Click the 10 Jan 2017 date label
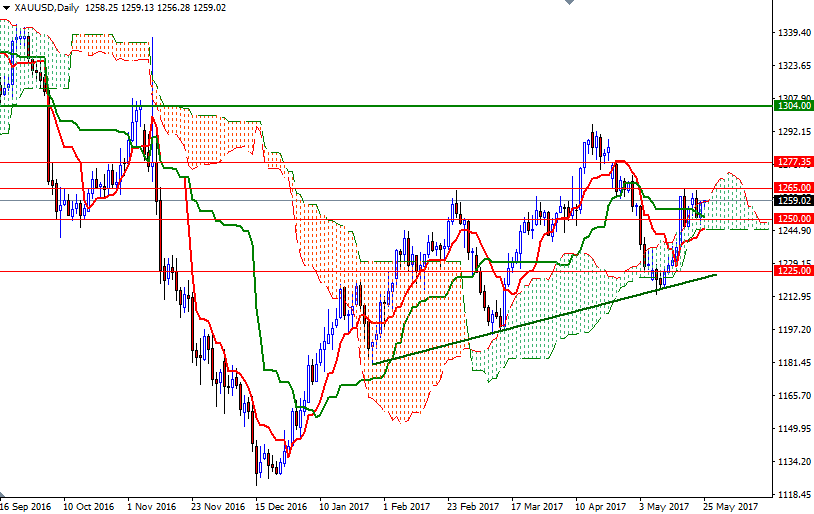814x514 pixels. (344, 506)
